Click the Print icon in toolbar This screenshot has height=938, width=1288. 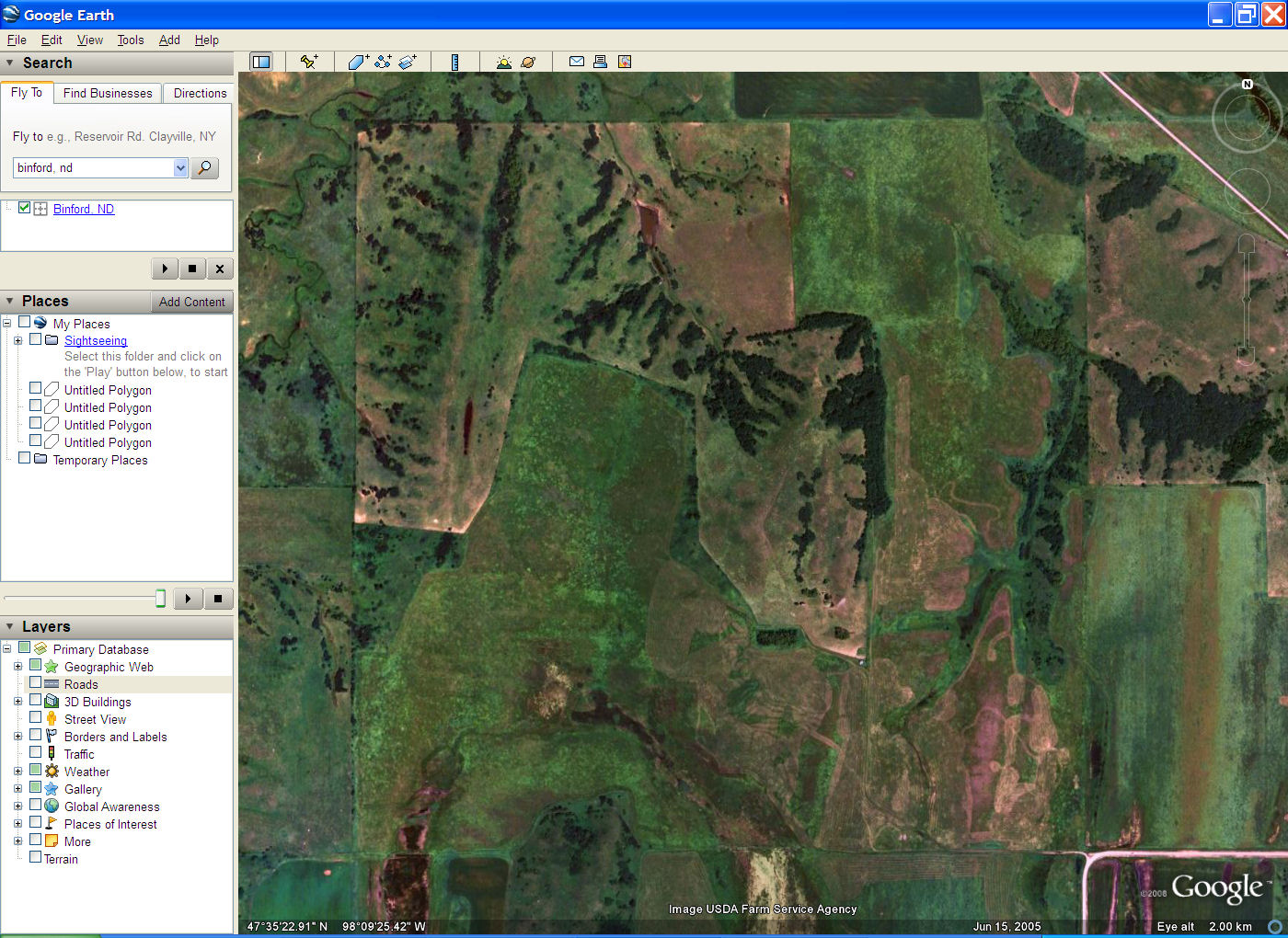click(x=600, y=62)
